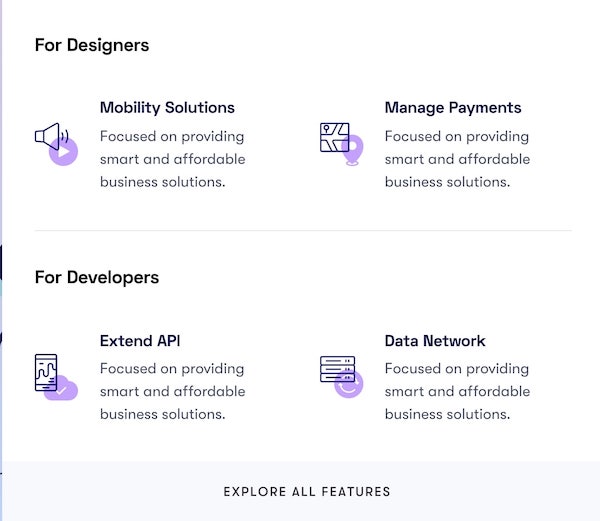Click the smartphone icon beside Extend API

pos(46,371)
